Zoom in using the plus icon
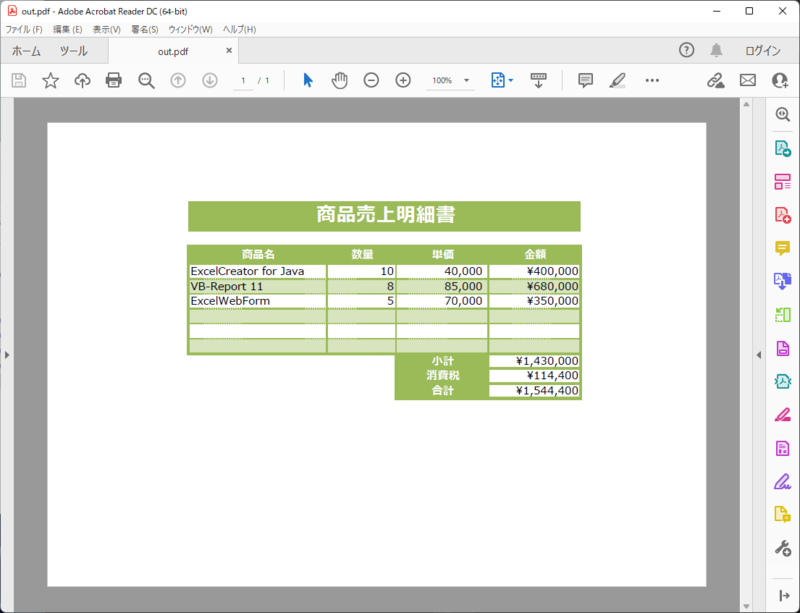This screenshot has height=613, width=800. pyautogui.click(x=401, y=80)
